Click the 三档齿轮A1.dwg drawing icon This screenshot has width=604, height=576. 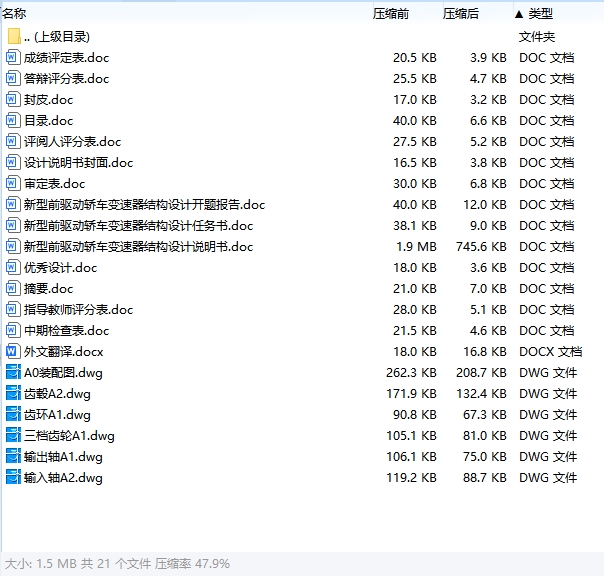13,435
